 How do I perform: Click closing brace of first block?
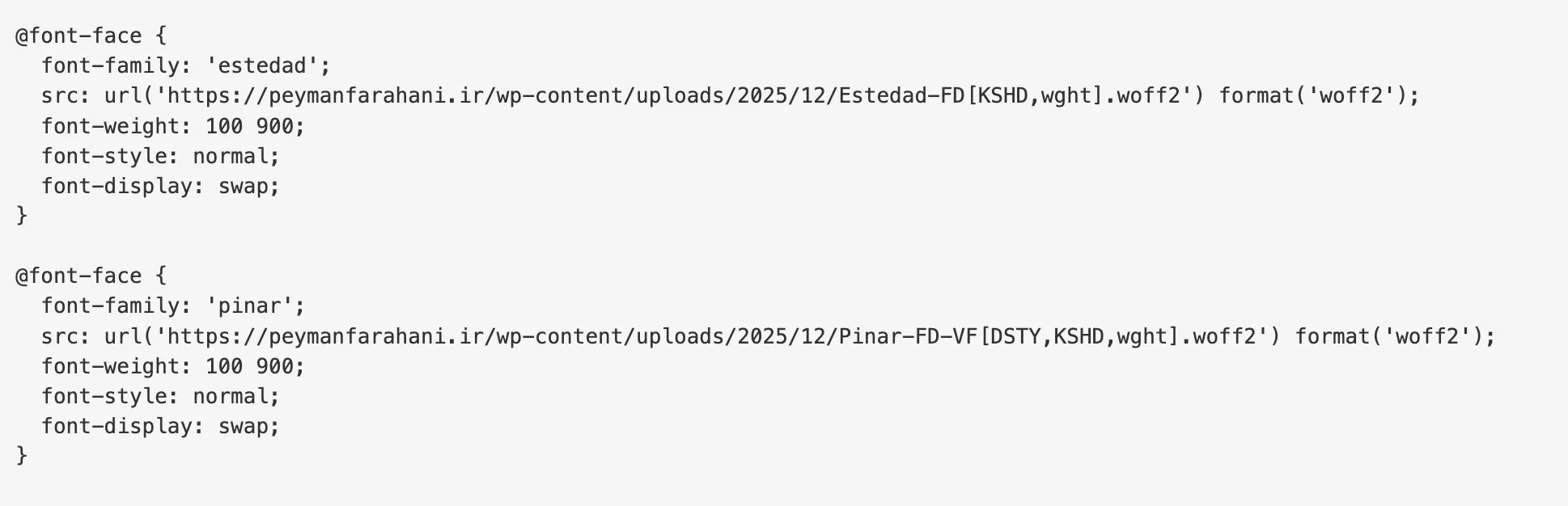tap(22, 216)
